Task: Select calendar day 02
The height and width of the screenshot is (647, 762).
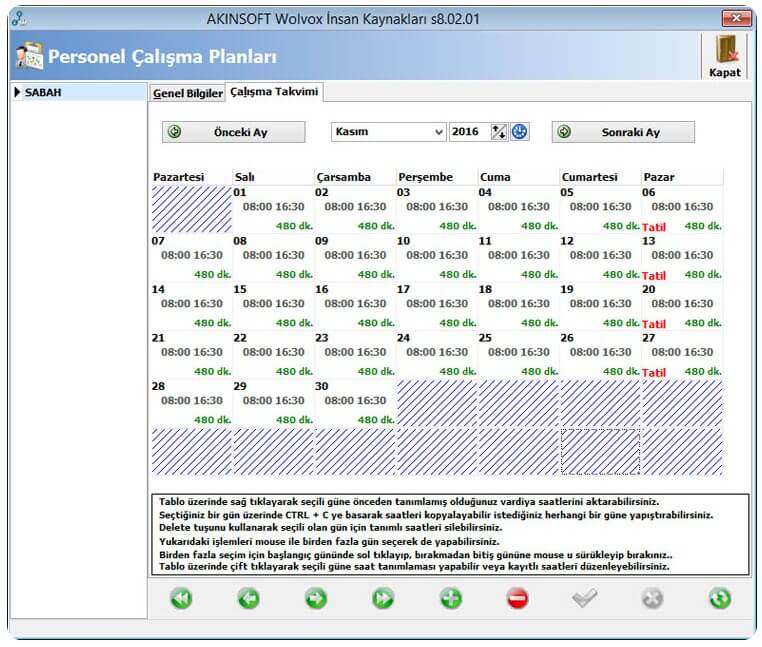Action: click(x=355, y=209)
